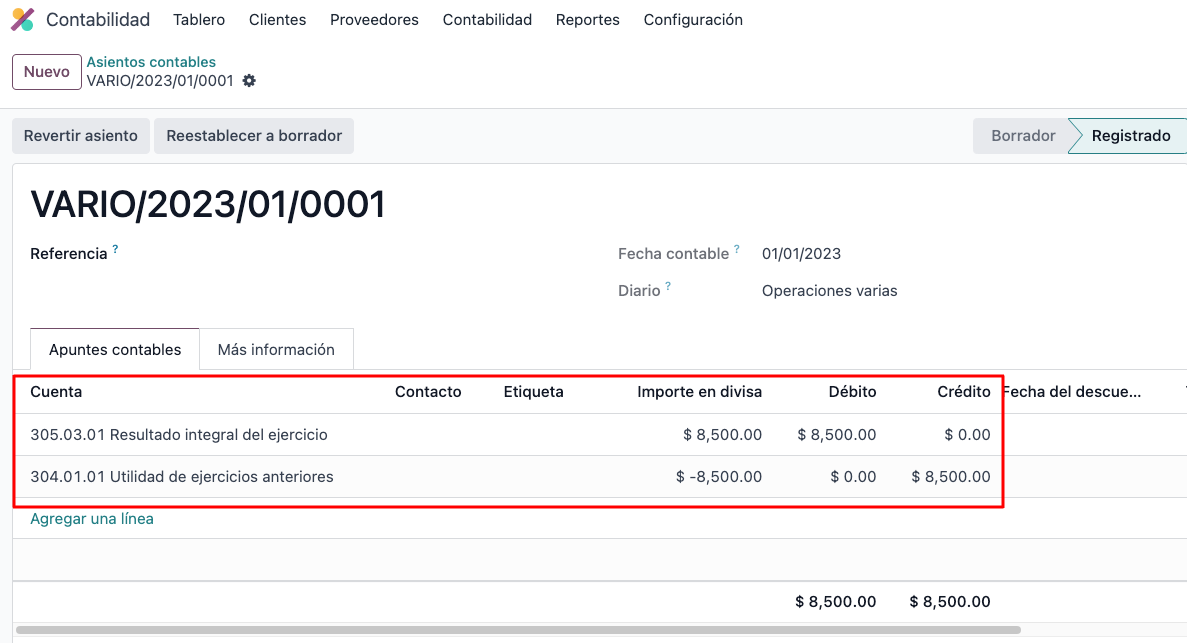Select the 305.03.01 Resultado integral del ejercicio row
Screen dimensions: 1187x643
pyautogui.click(x=179, y=435)
